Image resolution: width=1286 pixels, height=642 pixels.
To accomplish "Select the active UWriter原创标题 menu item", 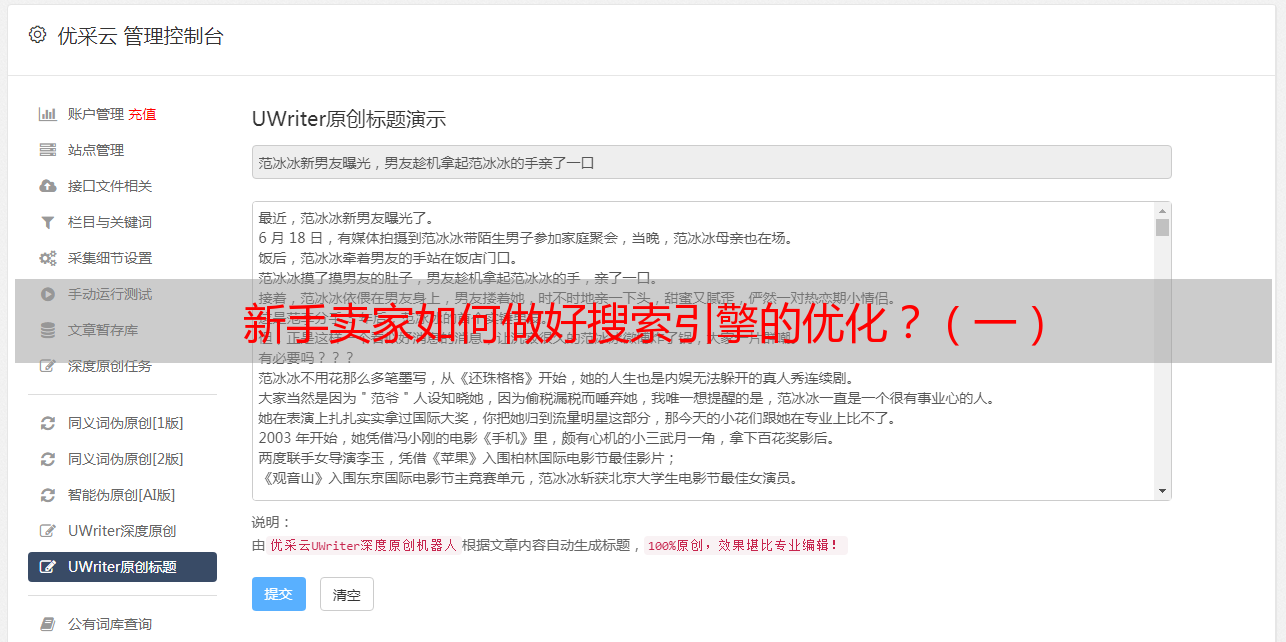I will tap(122, 567).
